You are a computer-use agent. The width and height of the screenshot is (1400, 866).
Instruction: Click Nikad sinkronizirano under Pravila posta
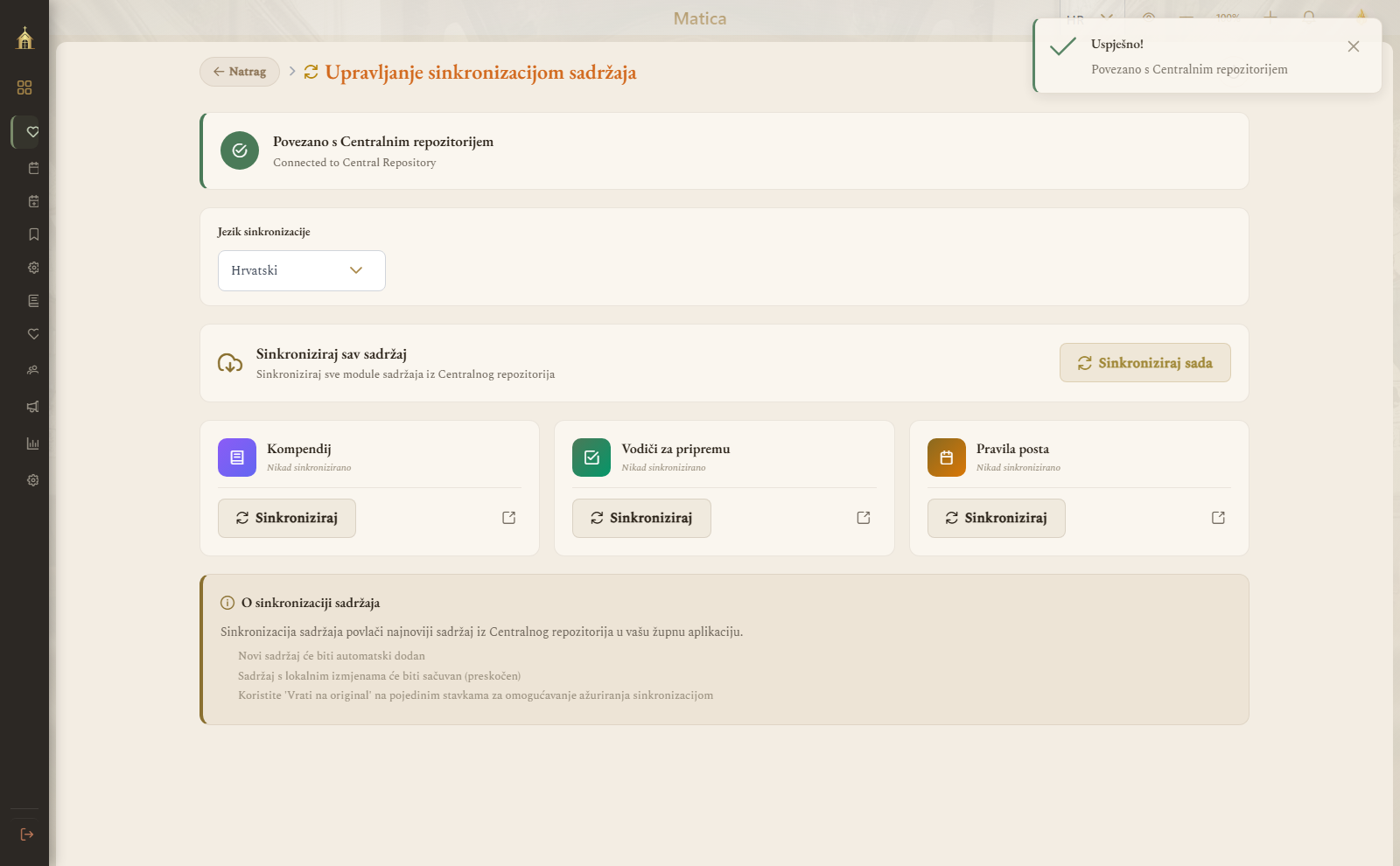point(1018,468)
